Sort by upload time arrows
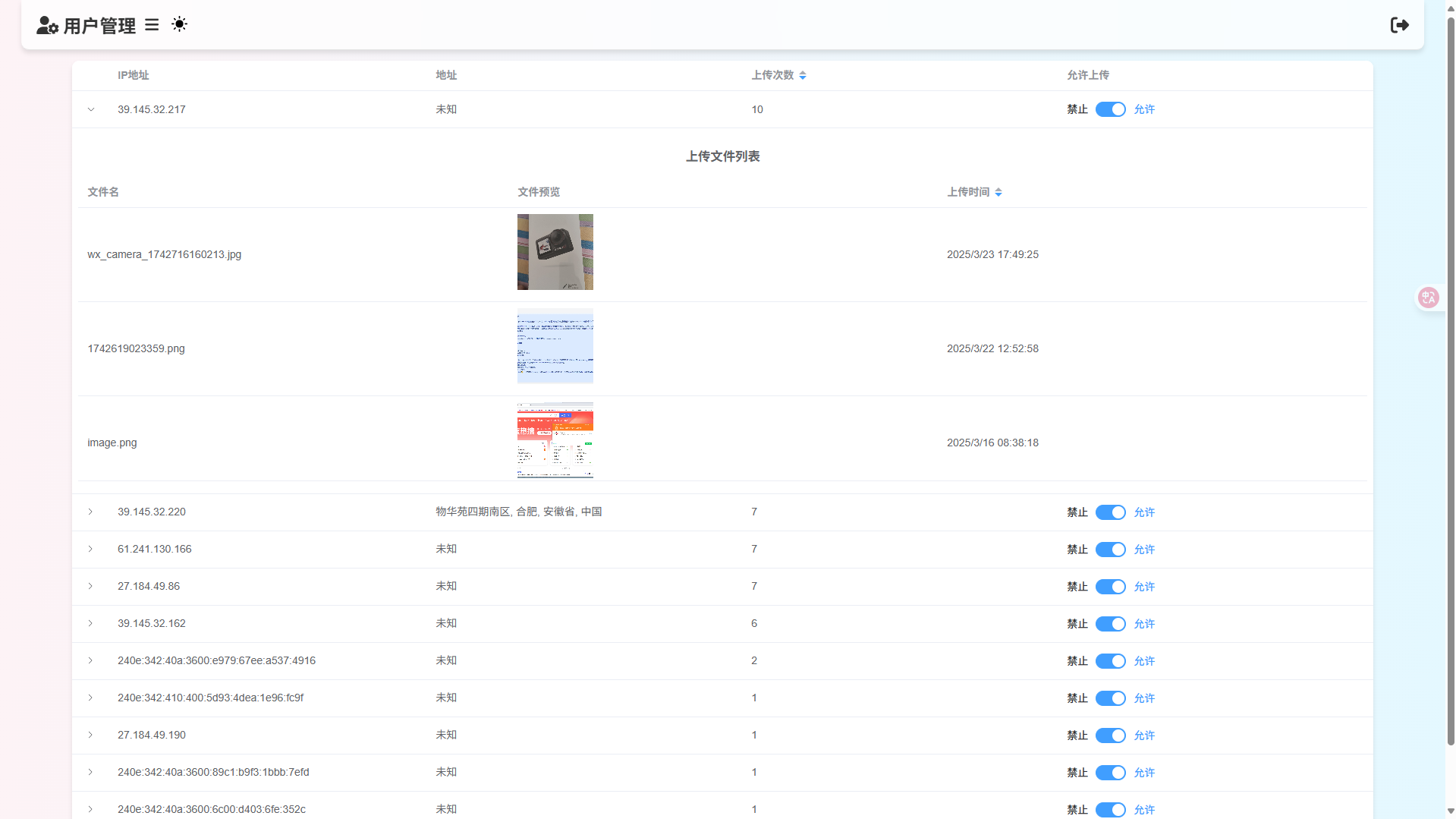 point(998,192)
